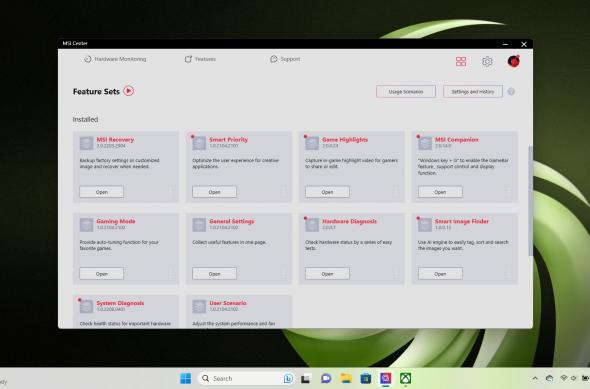Open more options on MSI Companion card

(x=509, y=191)
